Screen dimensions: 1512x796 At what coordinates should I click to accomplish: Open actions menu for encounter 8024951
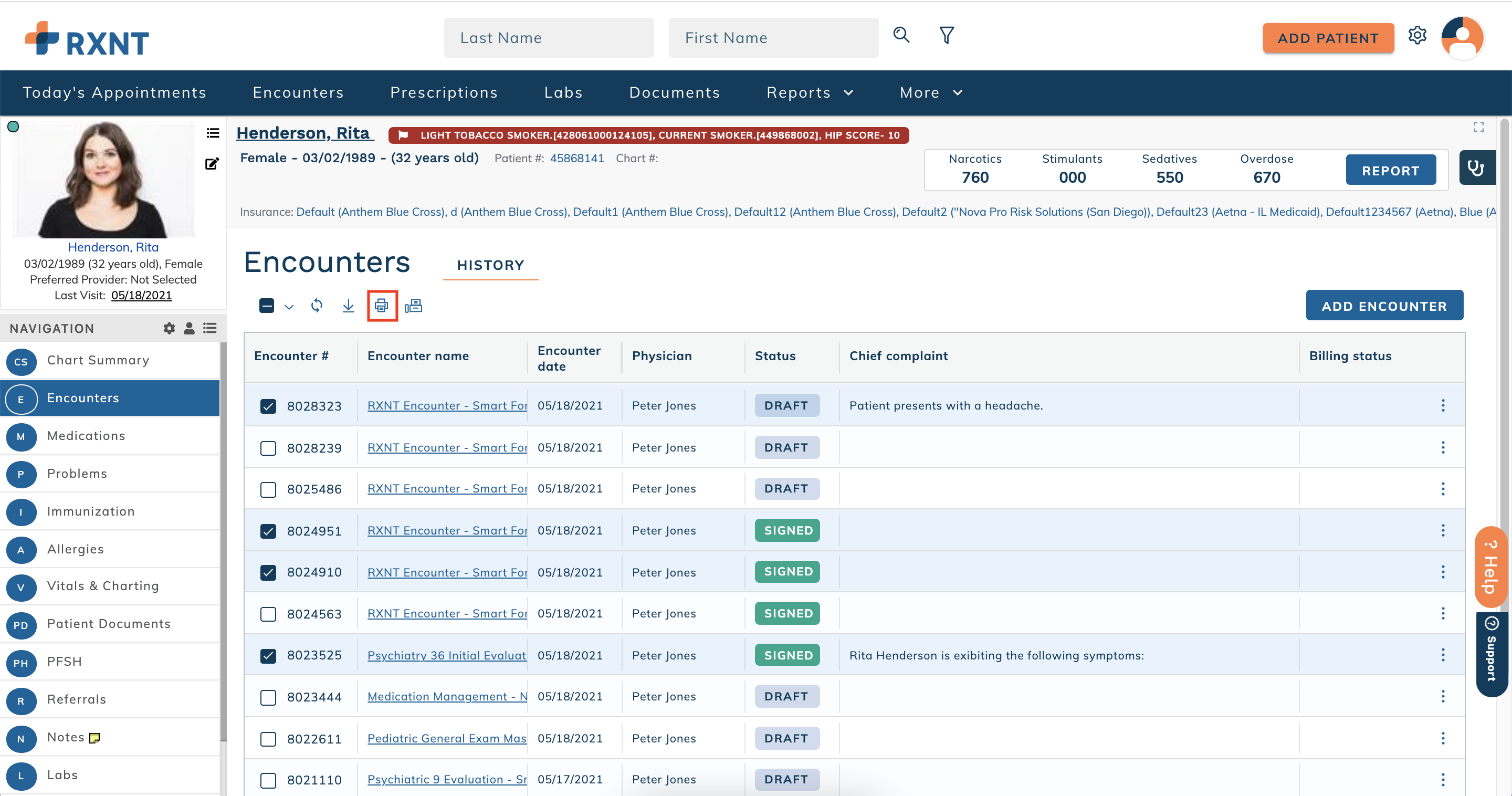[x=1443, y=531]
